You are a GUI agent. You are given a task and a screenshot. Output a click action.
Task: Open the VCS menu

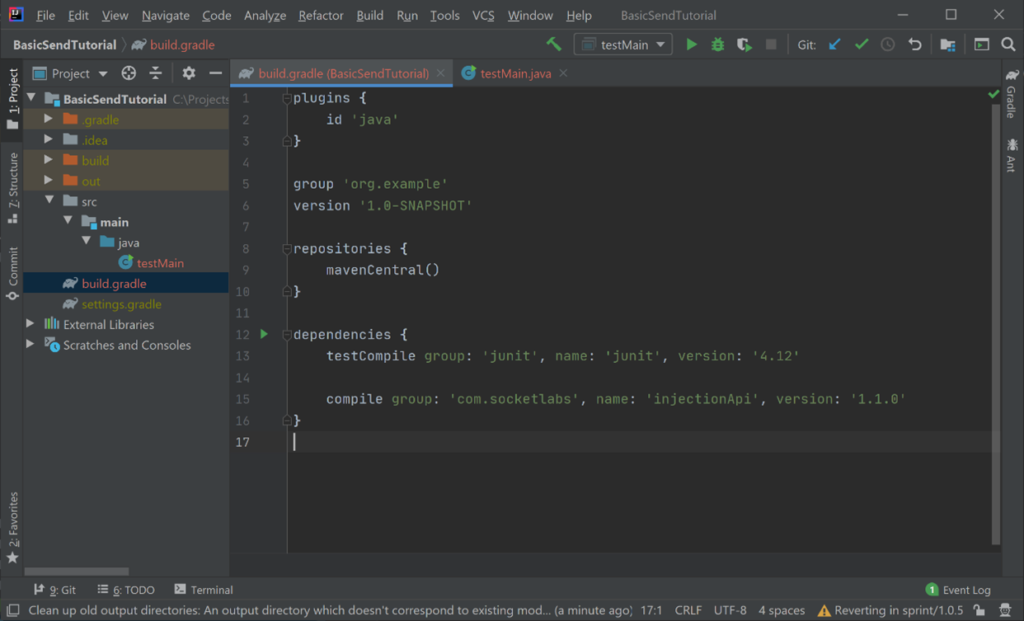(x=483, y=15)
